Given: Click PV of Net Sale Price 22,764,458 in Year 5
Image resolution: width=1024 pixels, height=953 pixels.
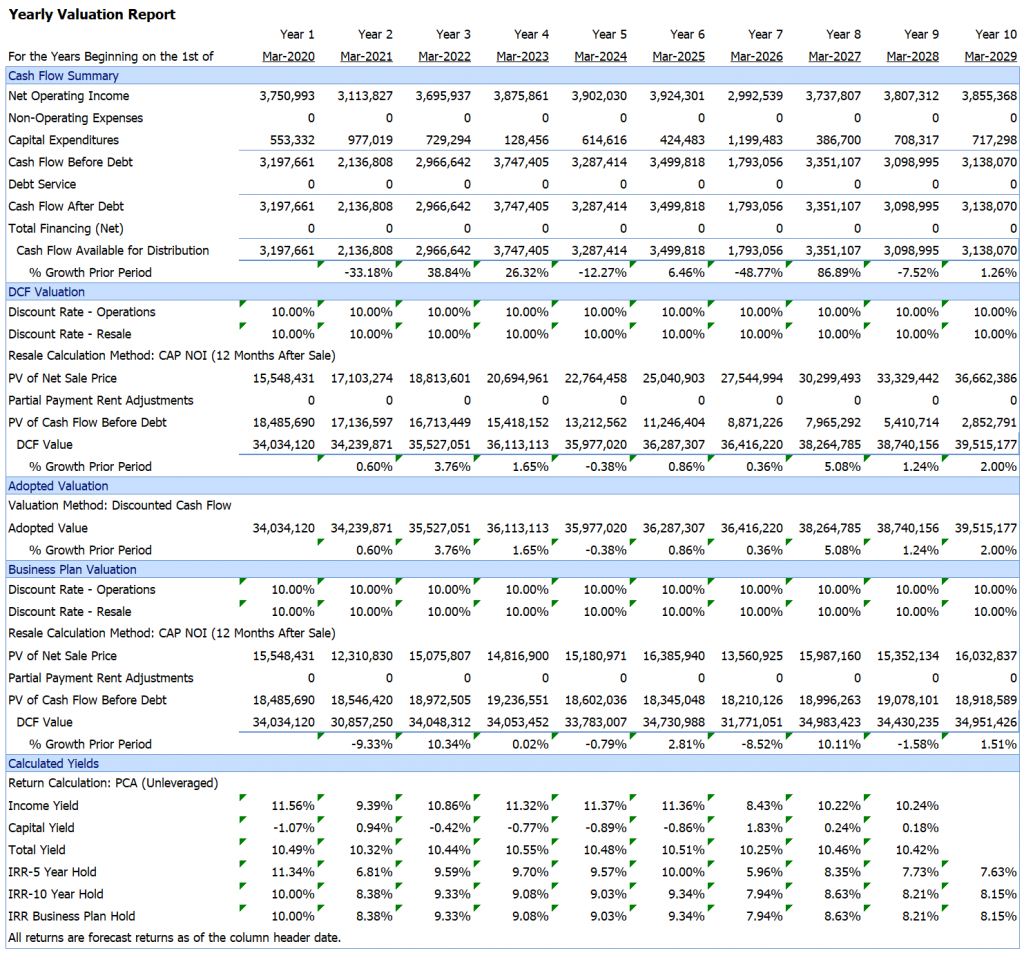Looking at the screenshot, I should pos(596,378).
